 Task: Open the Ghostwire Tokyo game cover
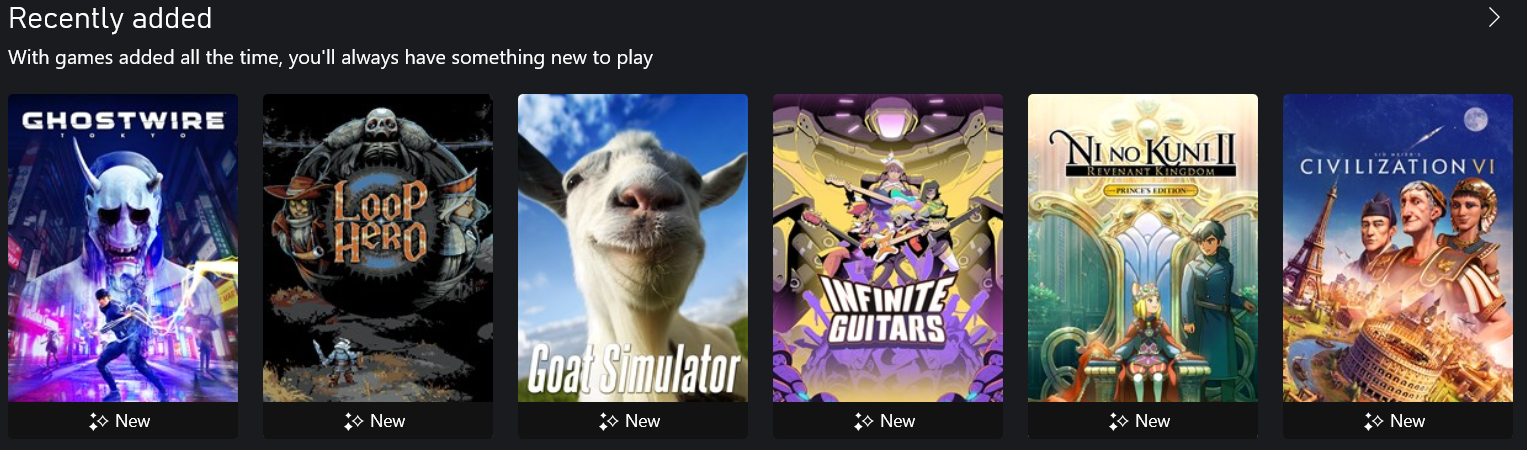(123, 248)
